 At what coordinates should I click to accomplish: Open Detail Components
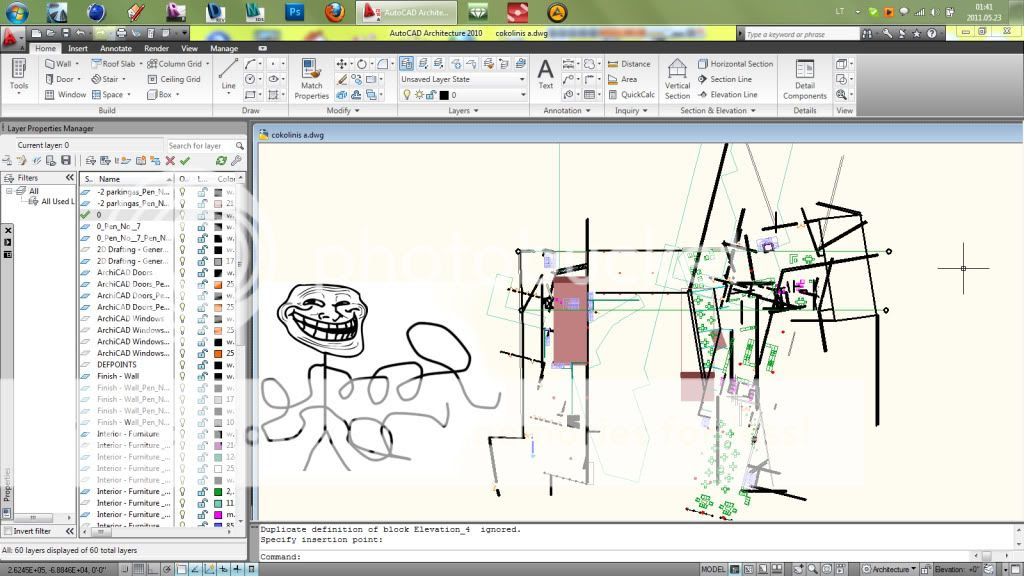[x=805, y=78]
